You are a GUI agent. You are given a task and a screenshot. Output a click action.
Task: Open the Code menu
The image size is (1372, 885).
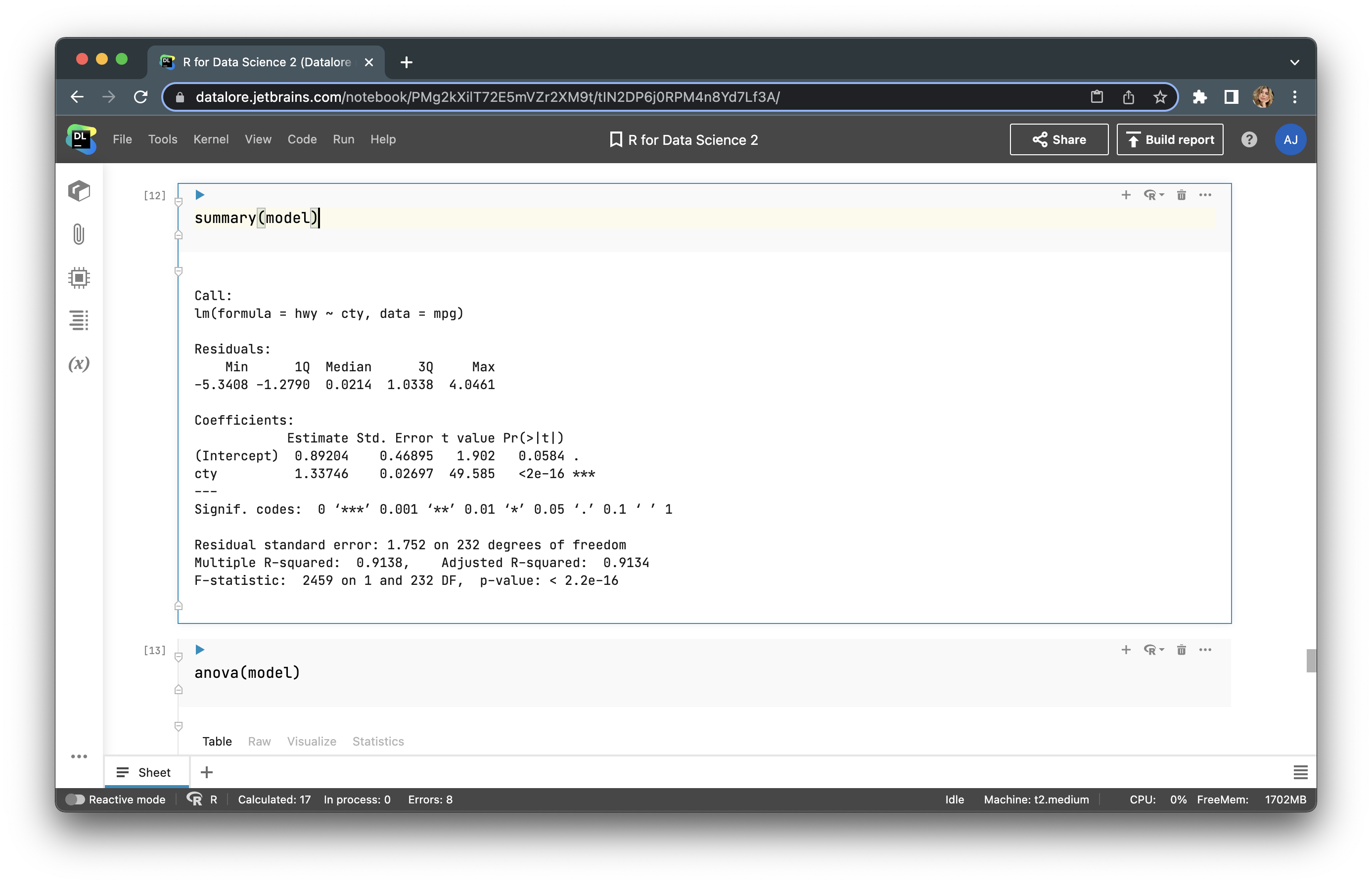tap(302, 139)
